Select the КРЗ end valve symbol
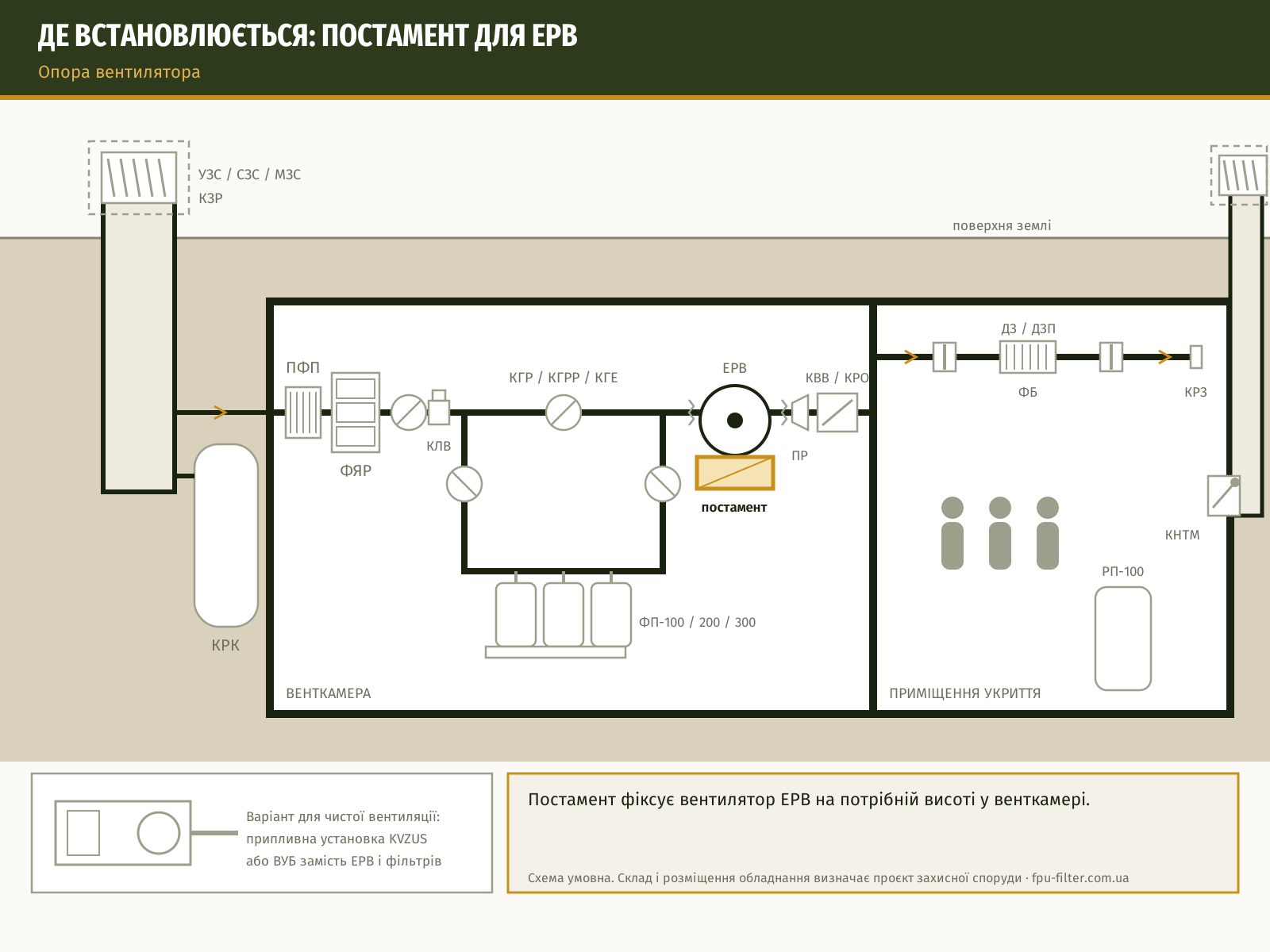The height and width of the screenshot is (952, 1270). tap(1196, 357)
